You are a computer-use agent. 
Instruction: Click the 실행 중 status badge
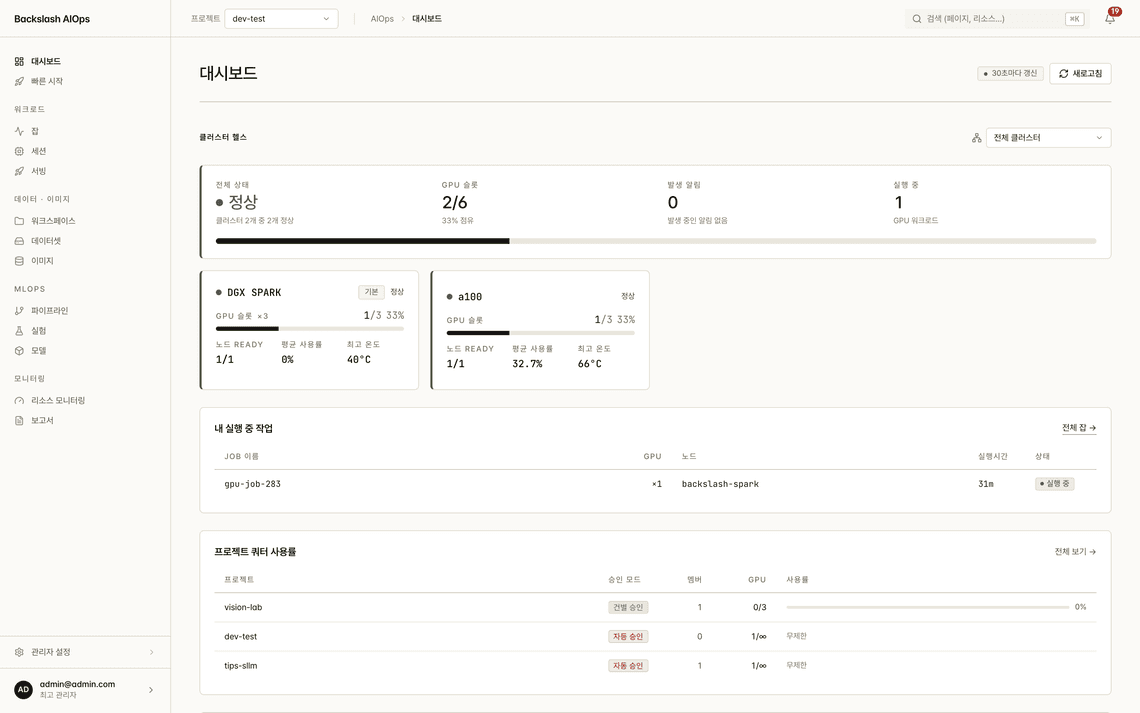pos(1054,484)
